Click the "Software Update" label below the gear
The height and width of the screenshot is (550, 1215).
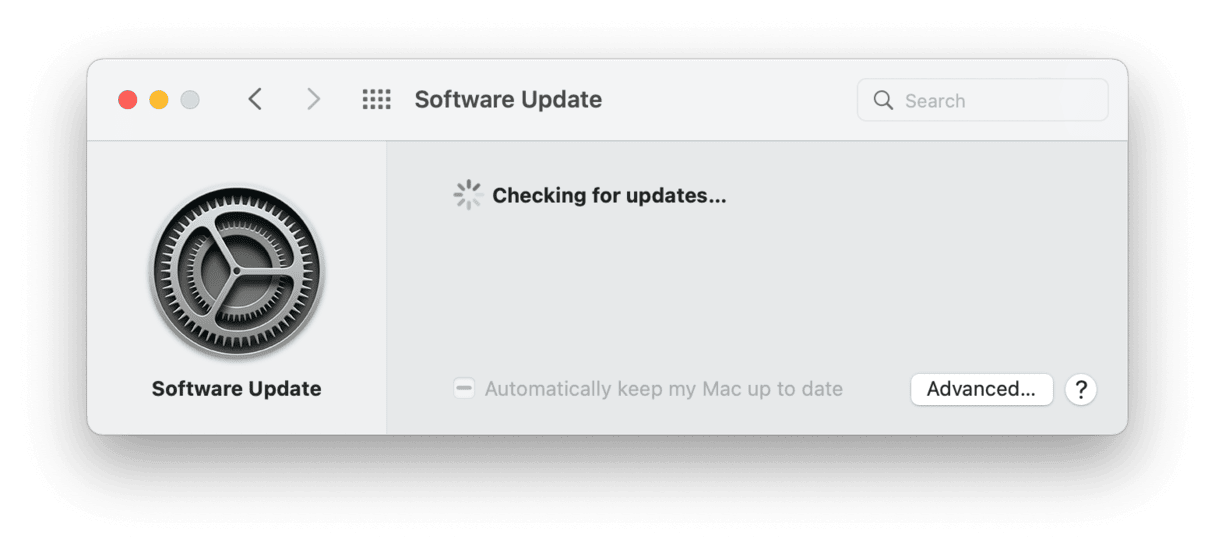pos(236,389)
